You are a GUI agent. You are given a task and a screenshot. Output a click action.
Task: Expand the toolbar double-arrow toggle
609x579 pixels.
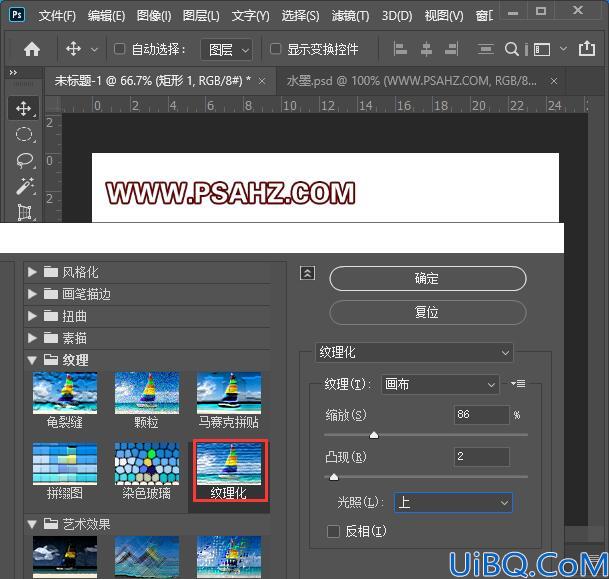[x=13, y=73]
